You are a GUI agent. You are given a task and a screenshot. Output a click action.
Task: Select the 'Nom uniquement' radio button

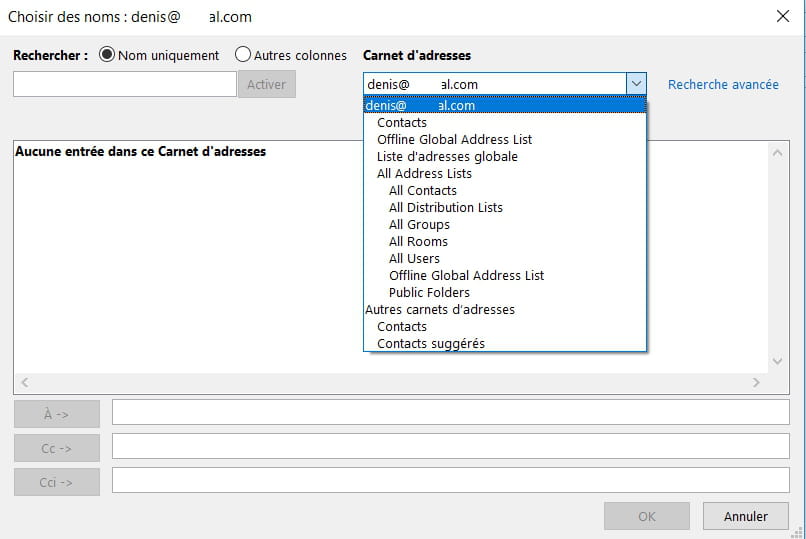(x=107, y=55)
